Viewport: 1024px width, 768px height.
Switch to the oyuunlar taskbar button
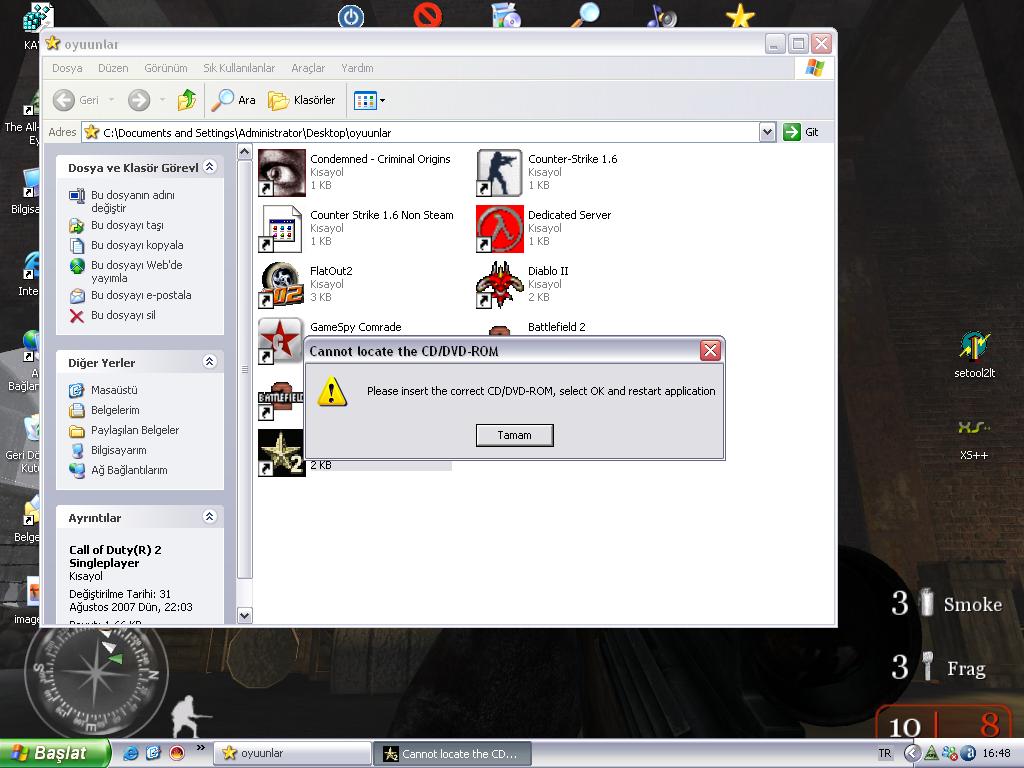(292, 754)
